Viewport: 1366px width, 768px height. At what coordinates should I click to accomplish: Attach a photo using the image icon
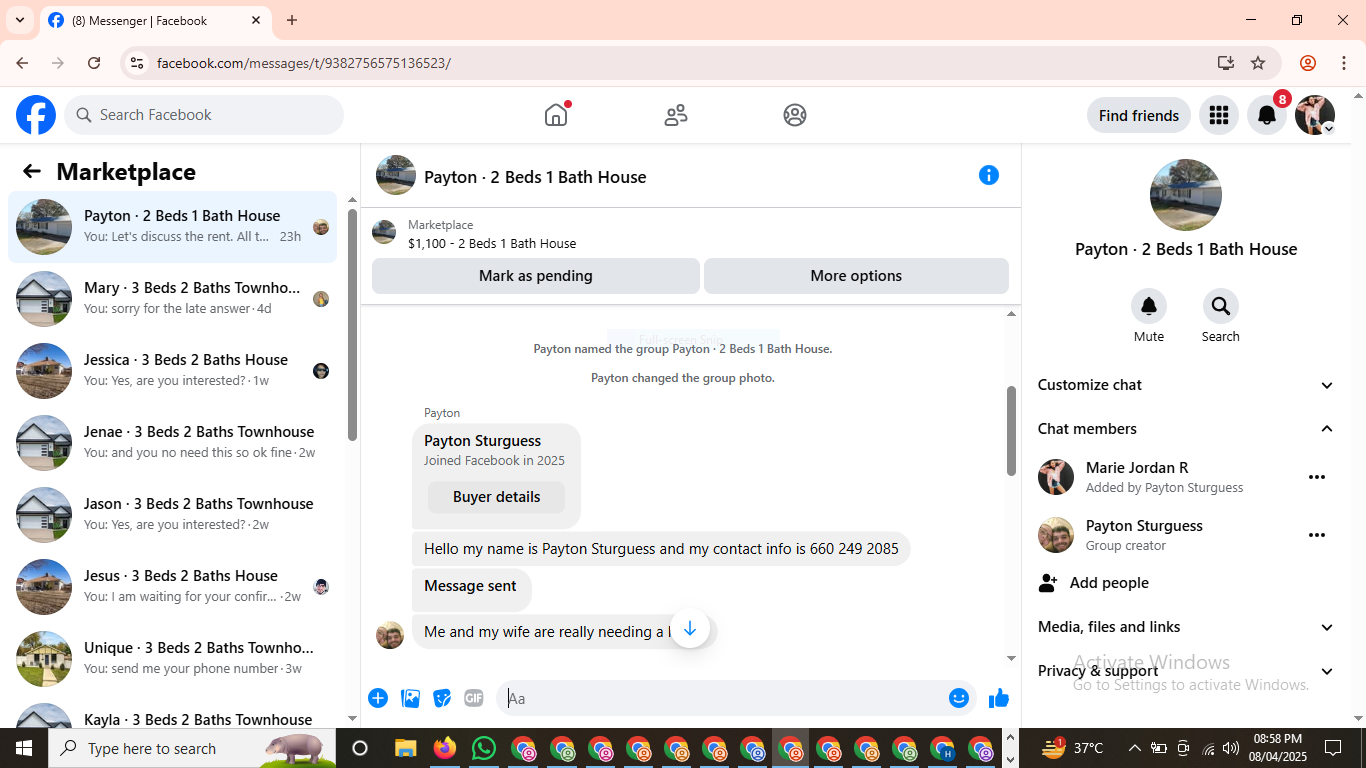(x=410, y=698)
